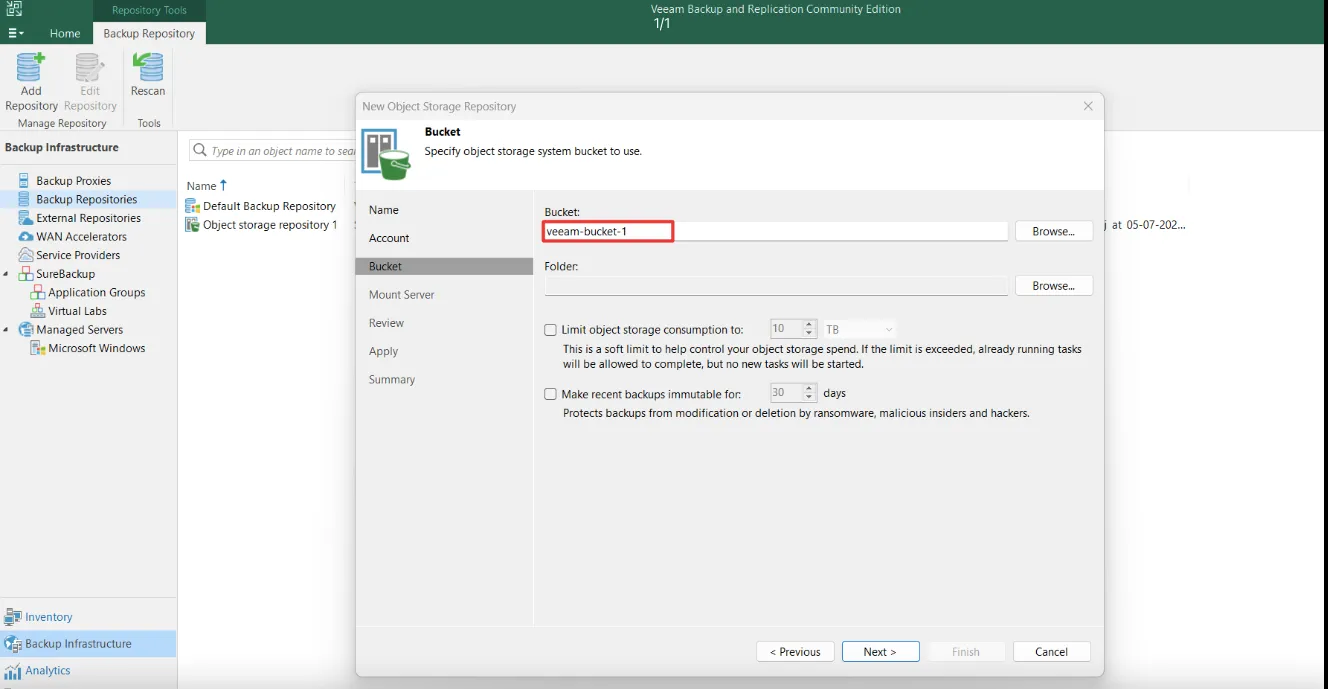1328x689 pixels.
Task: Go to the Account wizard step
Action: click(x=389, y=238)
